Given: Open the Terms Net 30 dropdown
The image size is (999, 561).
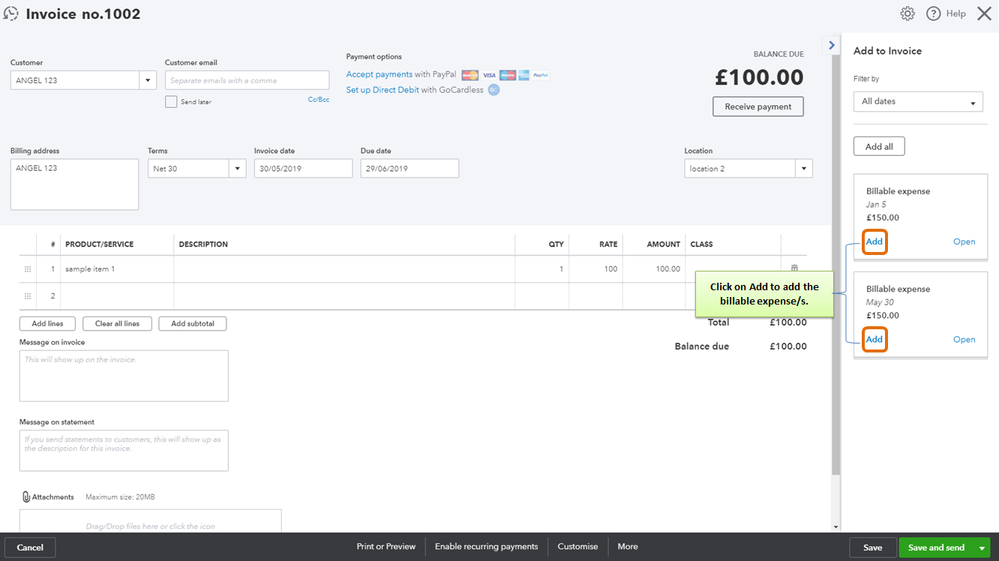Looking at the screenshot, I should 238,169.
